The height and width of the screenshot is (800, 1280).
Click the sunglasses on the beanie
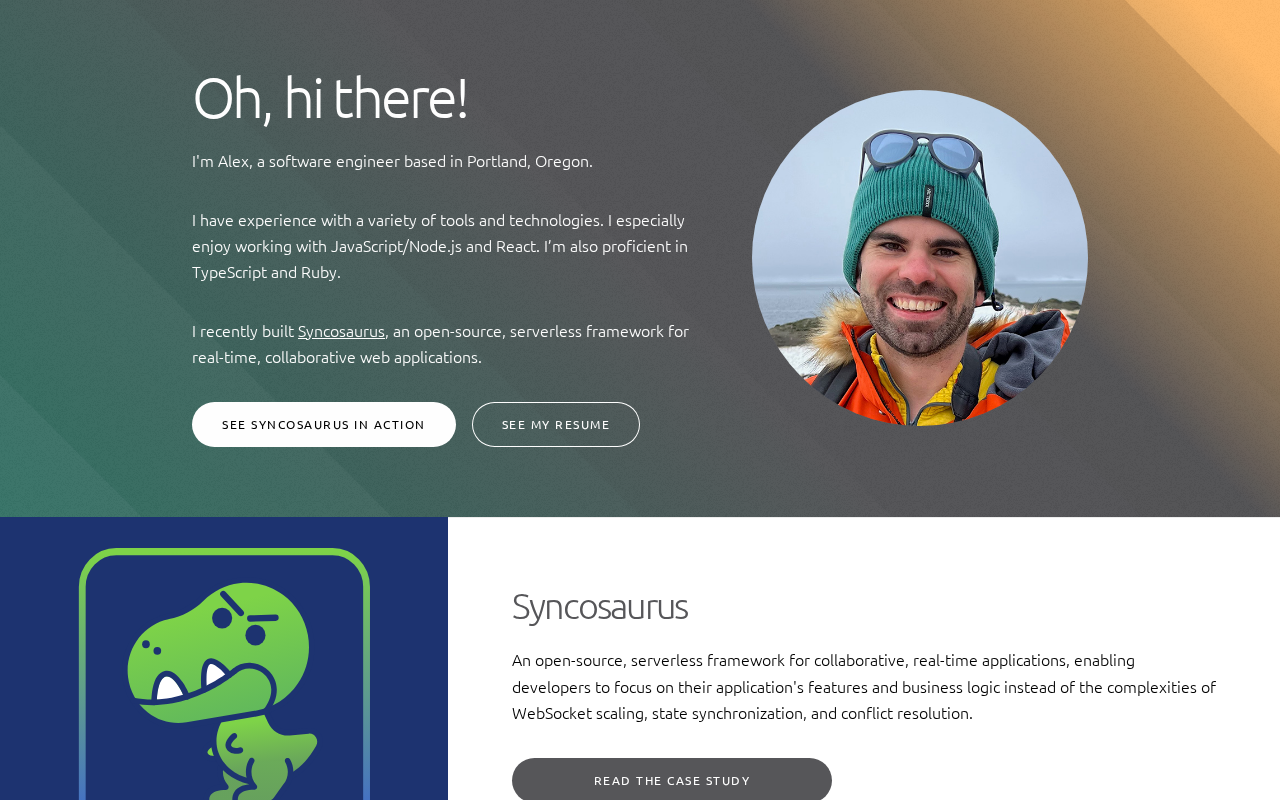pos(922,150)
